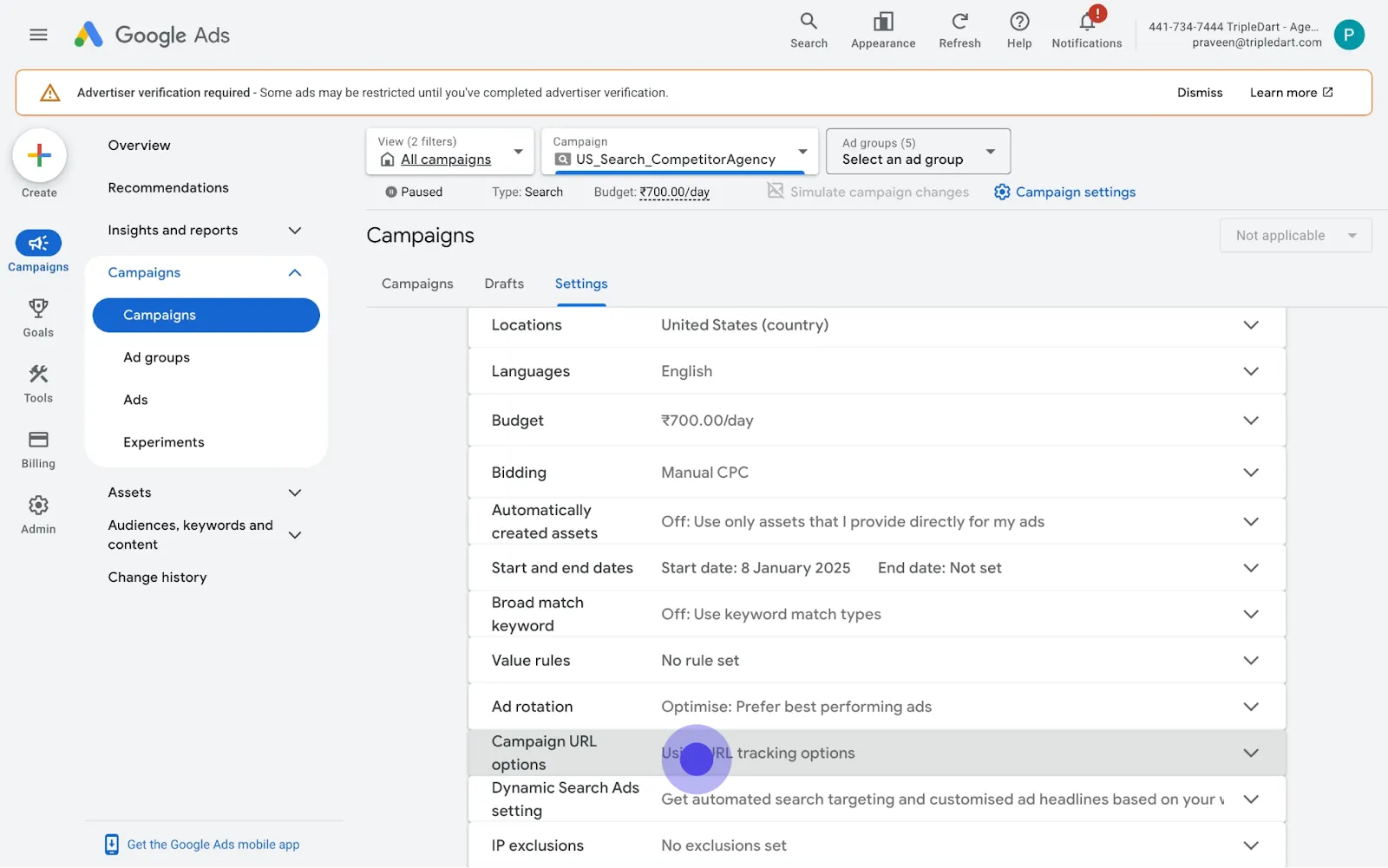Open the Goals trophy icon
The height and width of the screenshot is (868, 1388).
click(x=38, y=309)
